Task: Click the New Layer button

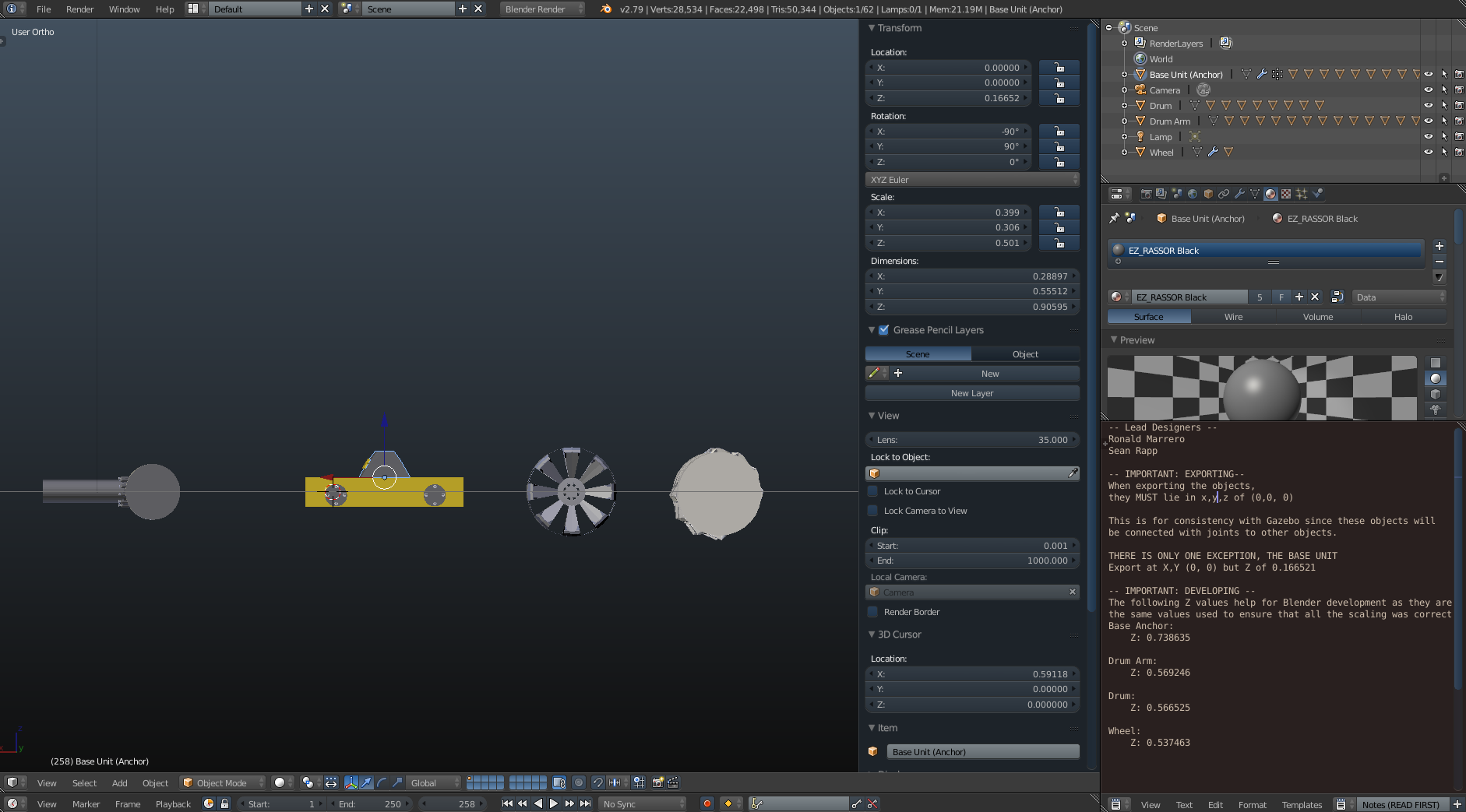Action: click(972, 393)
